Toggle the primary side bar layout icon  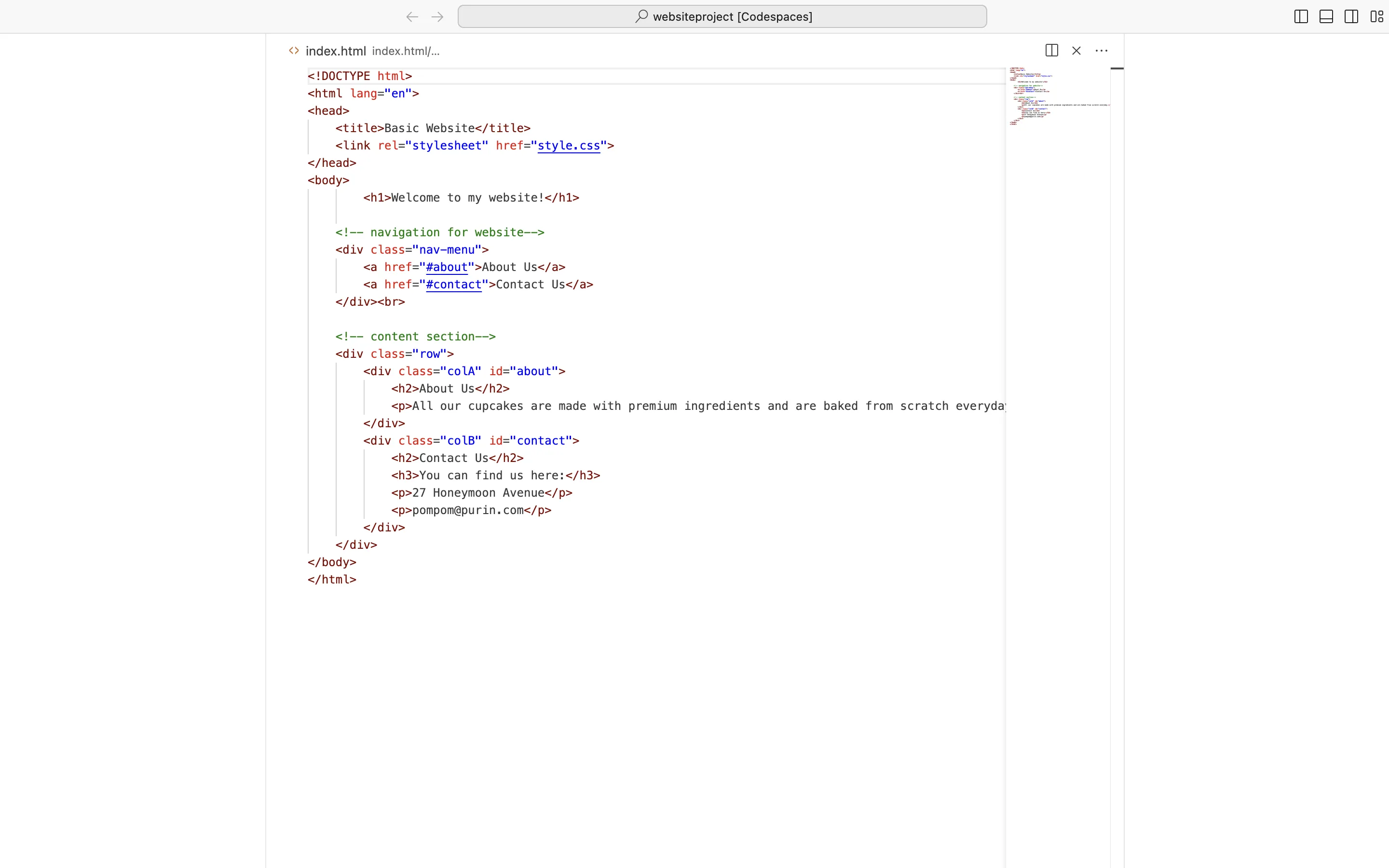(1301, 17)
